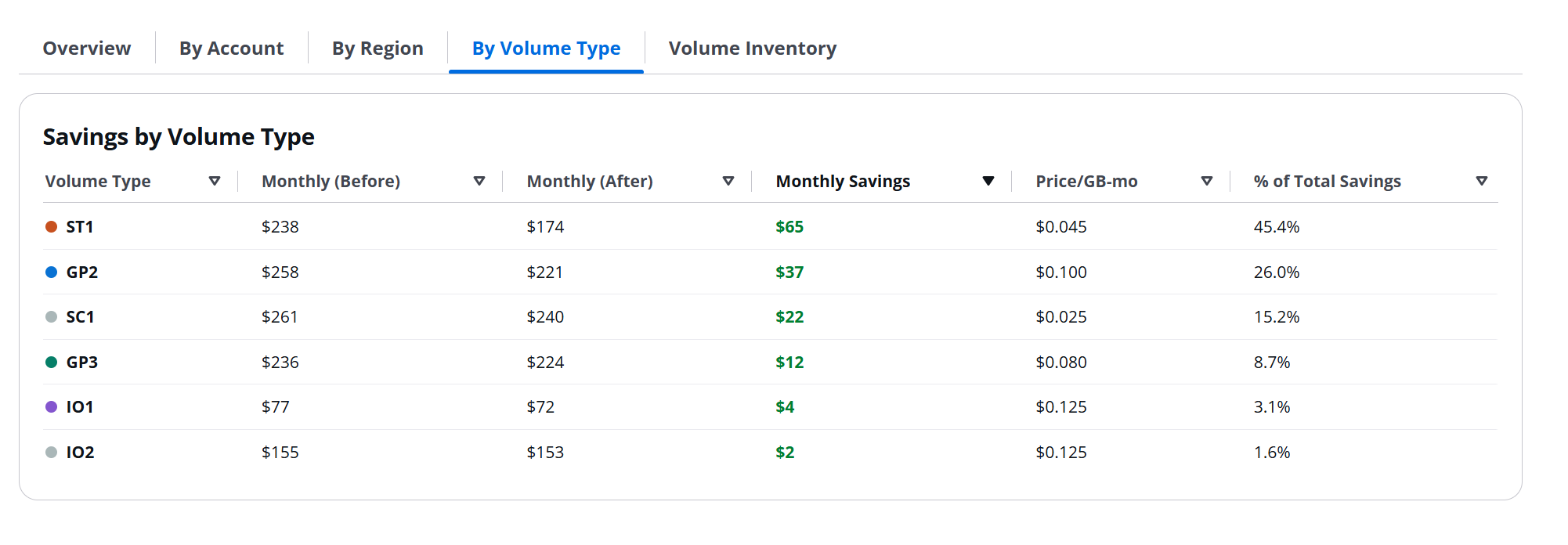Click the Price/GB-mo column header
The image size is (1568, 545).
[x=1086, y=182]
